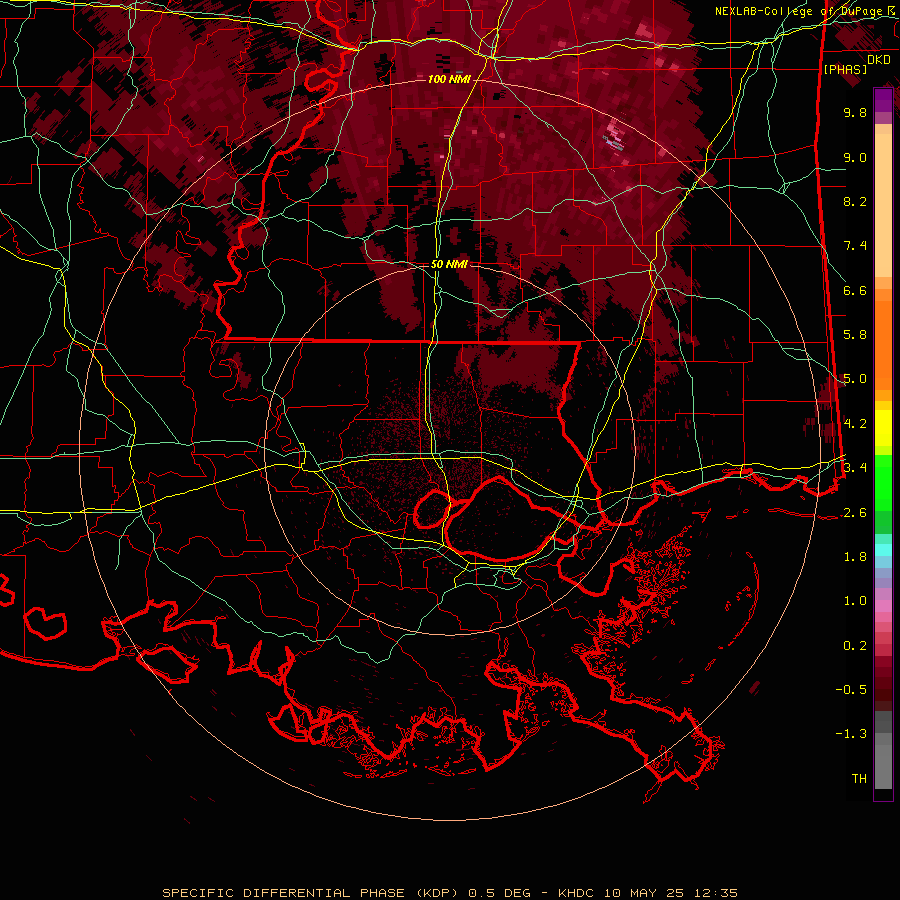Click the DKD label above the color scale
The height and width of the screenshot is (900, 900).
[x=878, y=60]
